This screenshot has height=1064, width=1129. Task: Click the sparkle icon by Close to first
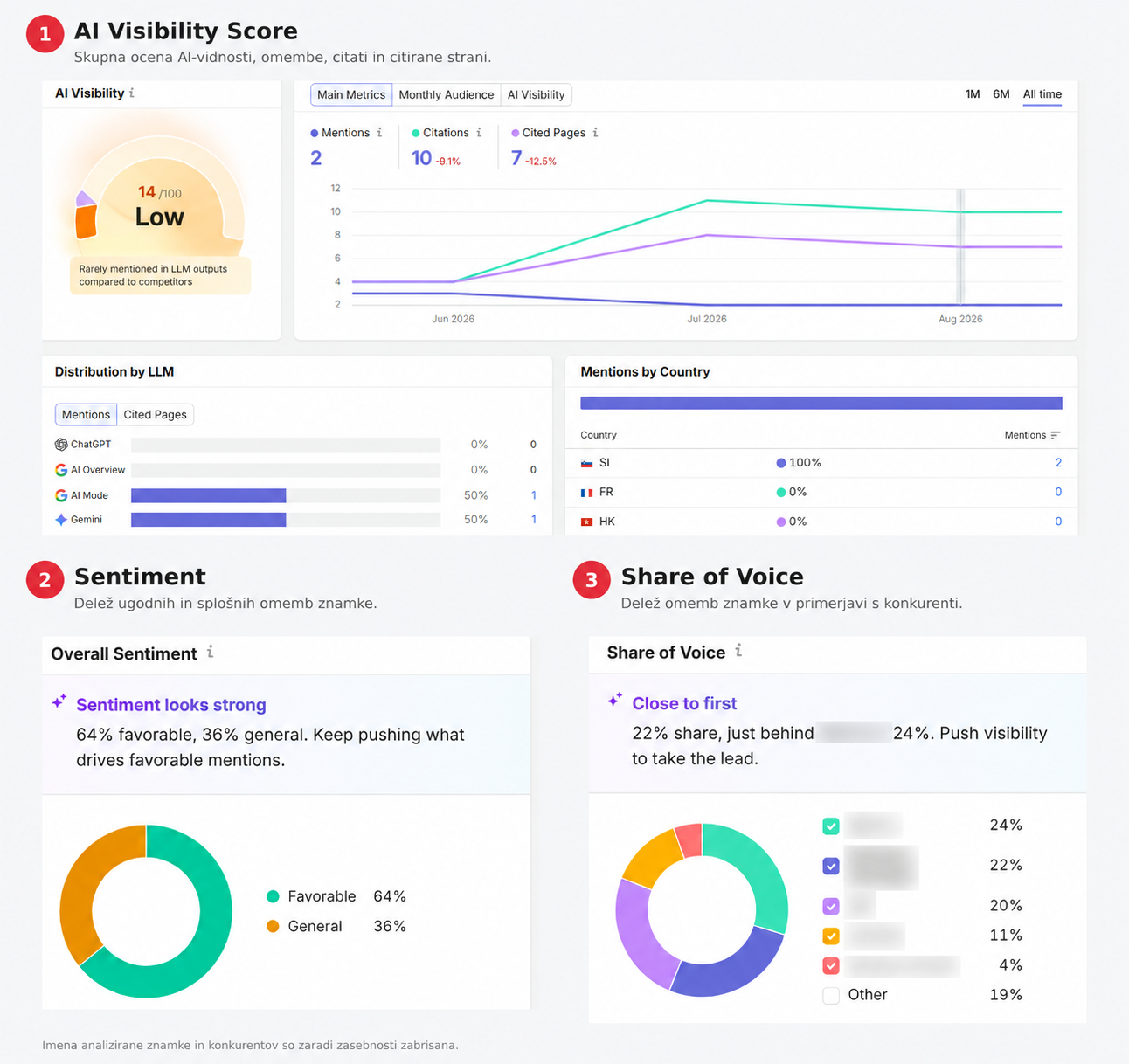click(615, 700)
